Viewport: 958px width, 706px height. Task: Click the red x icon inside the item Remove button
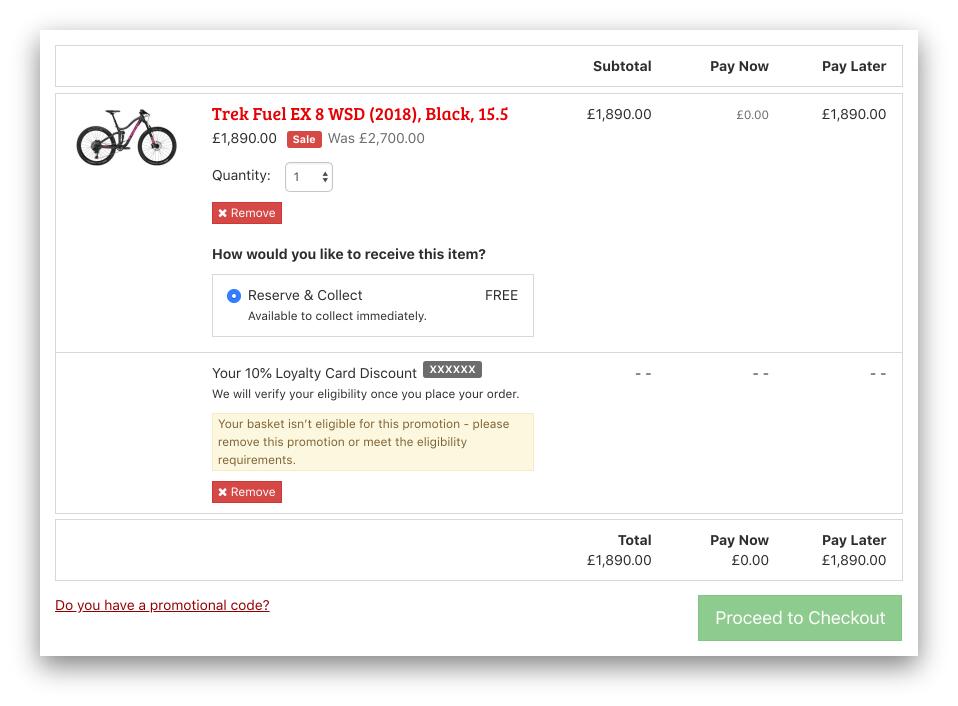[223, 212]
